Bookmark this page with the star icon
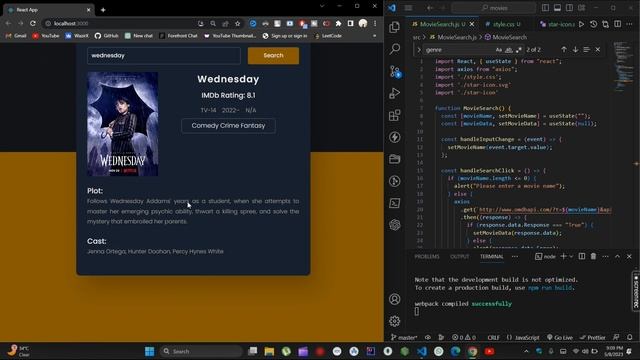 point(238,24)
